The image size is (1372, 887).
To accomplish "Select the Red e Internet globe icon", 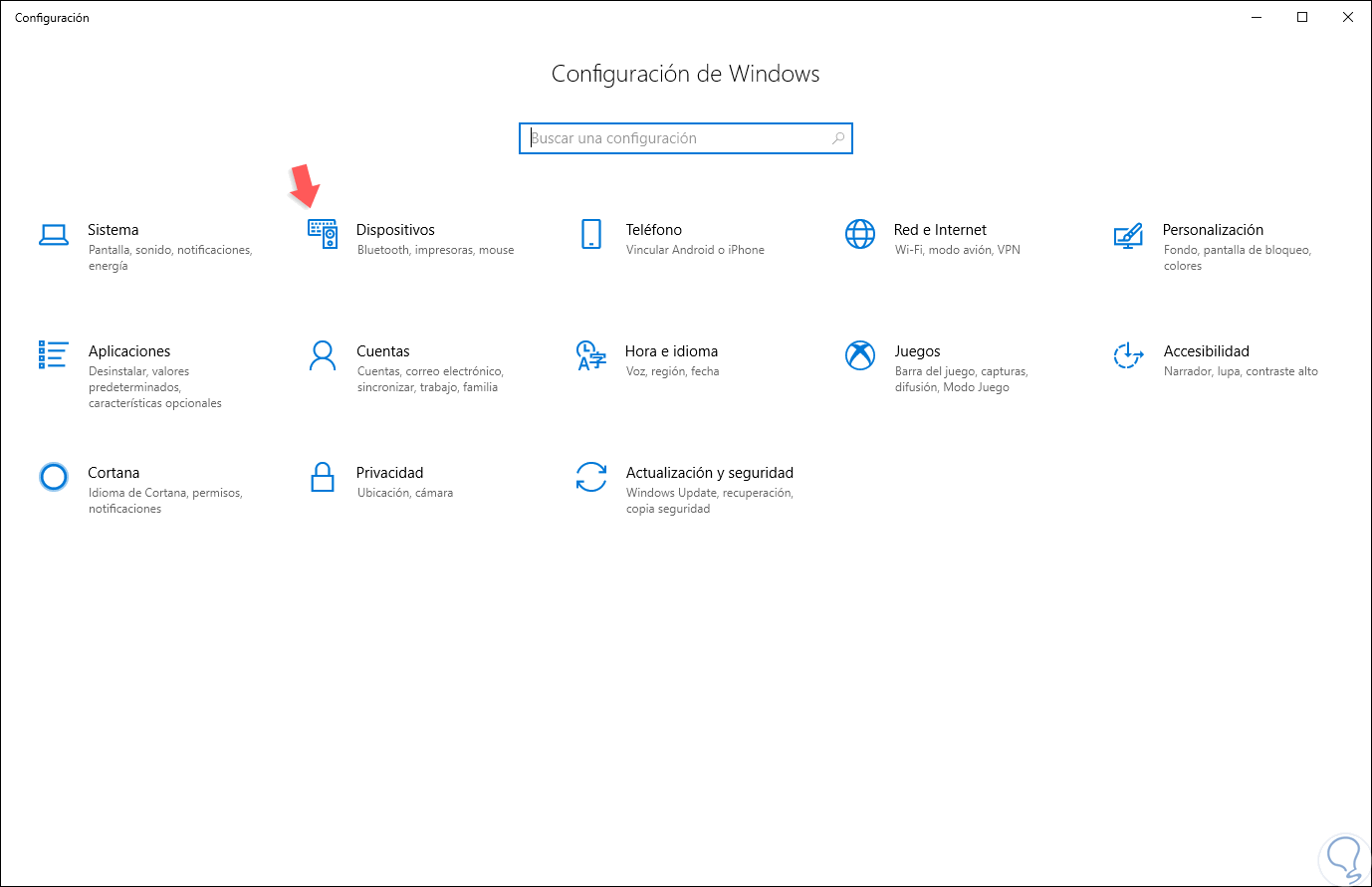I will click(x=860, y=234).
